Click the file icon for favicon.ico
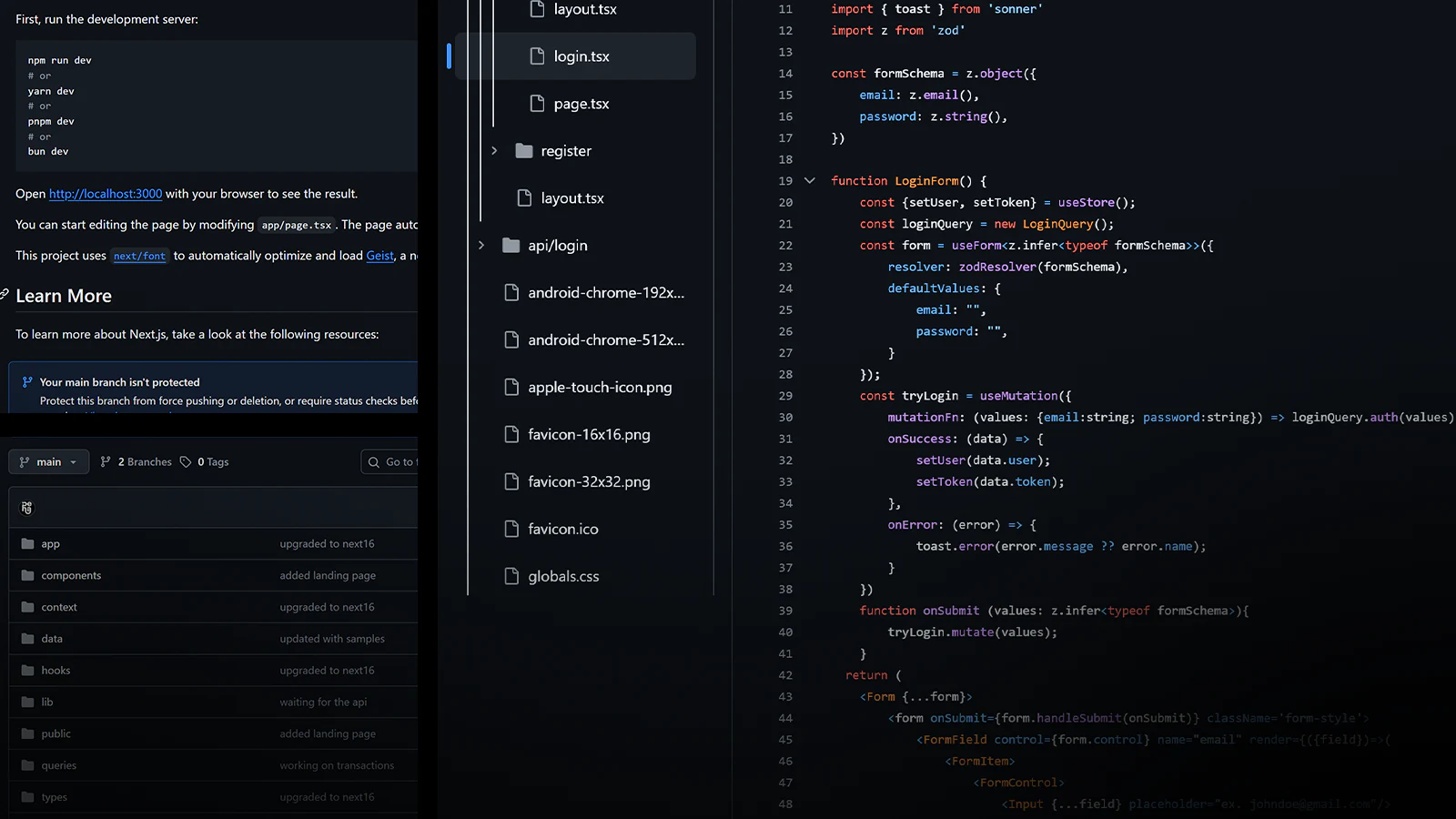This screenshot has height=819, width=1456. pyautogui.click(x=511, y=529)
